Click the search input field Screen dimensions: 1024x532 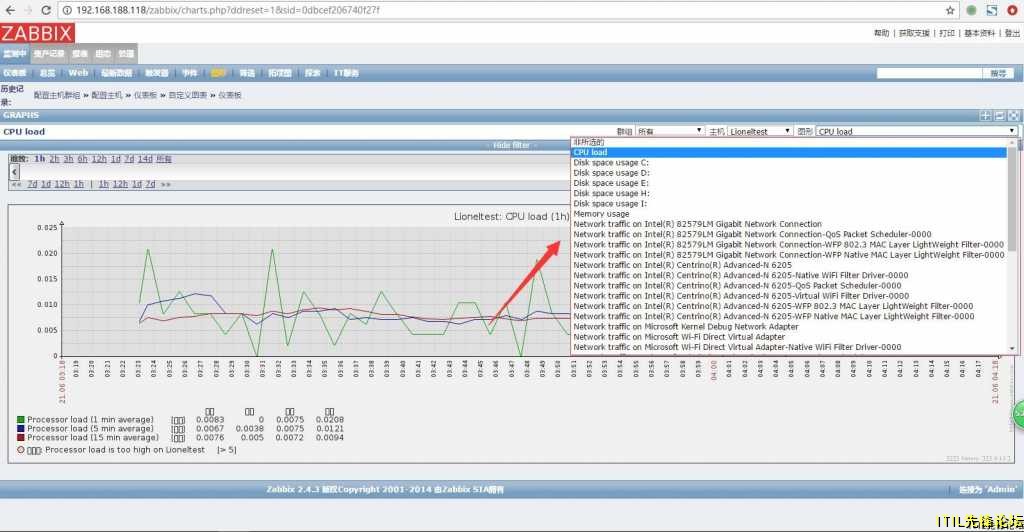pyautogui.click(x=929, y=73)
